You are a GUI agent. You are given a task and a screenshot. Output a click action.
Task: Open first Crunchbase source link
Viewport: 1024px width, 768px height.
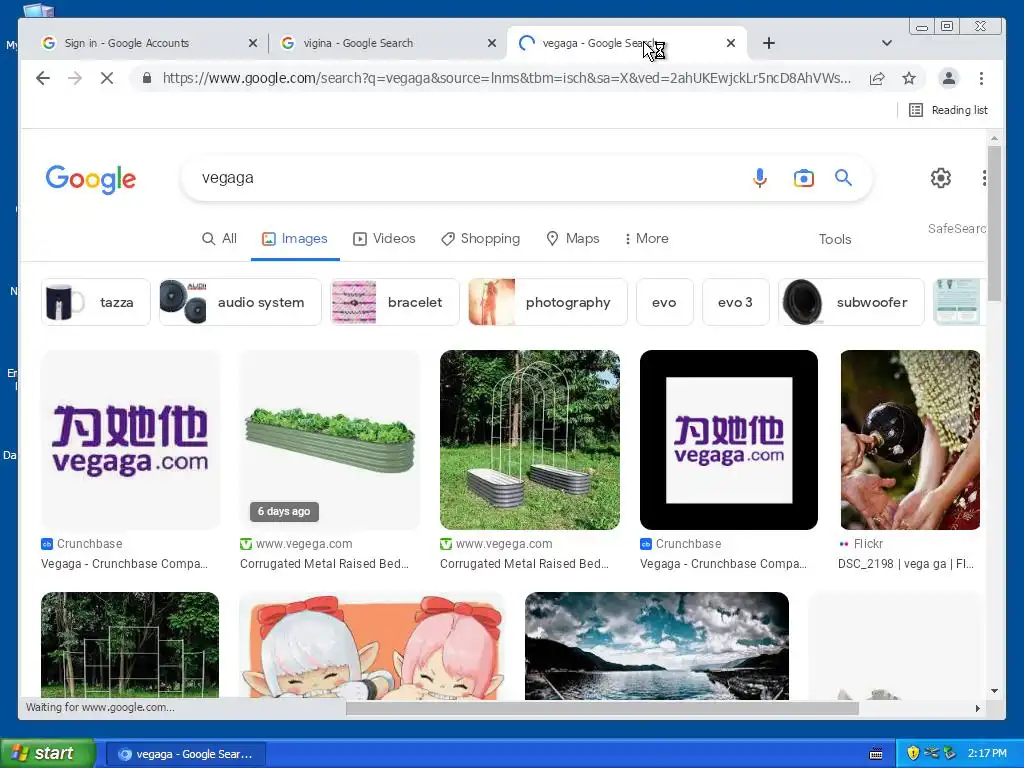pyautogui.click(x=82, y=543)
